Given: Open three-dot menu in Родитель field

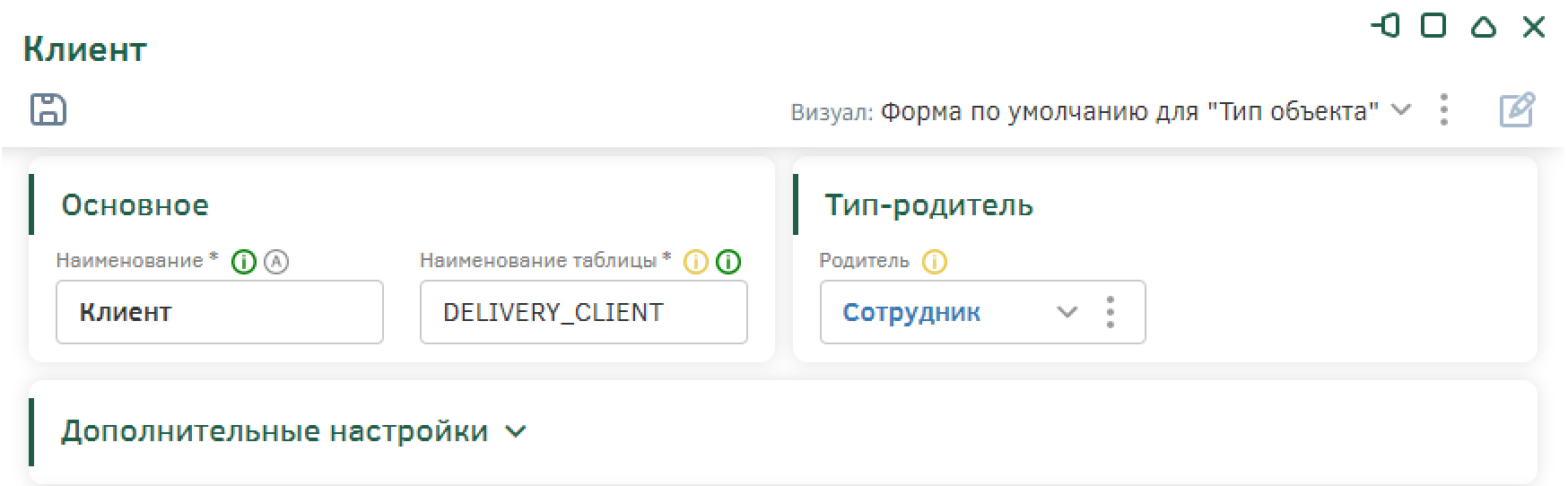Looking at the screenshot, I should point(1111,312).
